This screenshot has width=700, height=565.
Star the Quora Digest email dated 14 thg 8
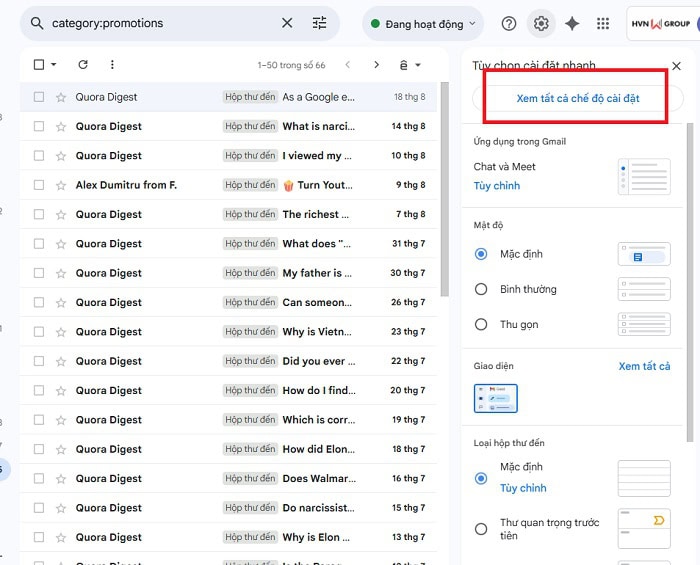[61, 127]
